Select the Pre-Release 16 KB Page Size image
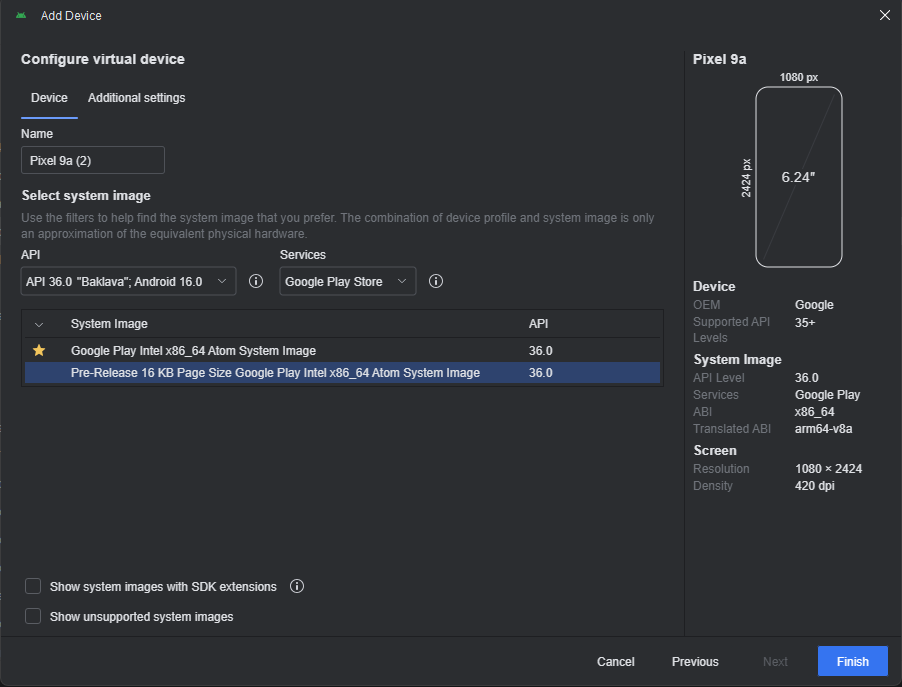 click(275, 373)
